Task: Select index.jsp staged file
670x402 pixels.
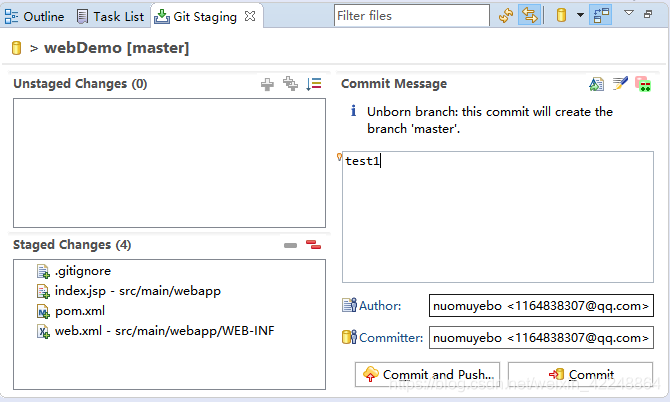Action: (x=138, y=291)
